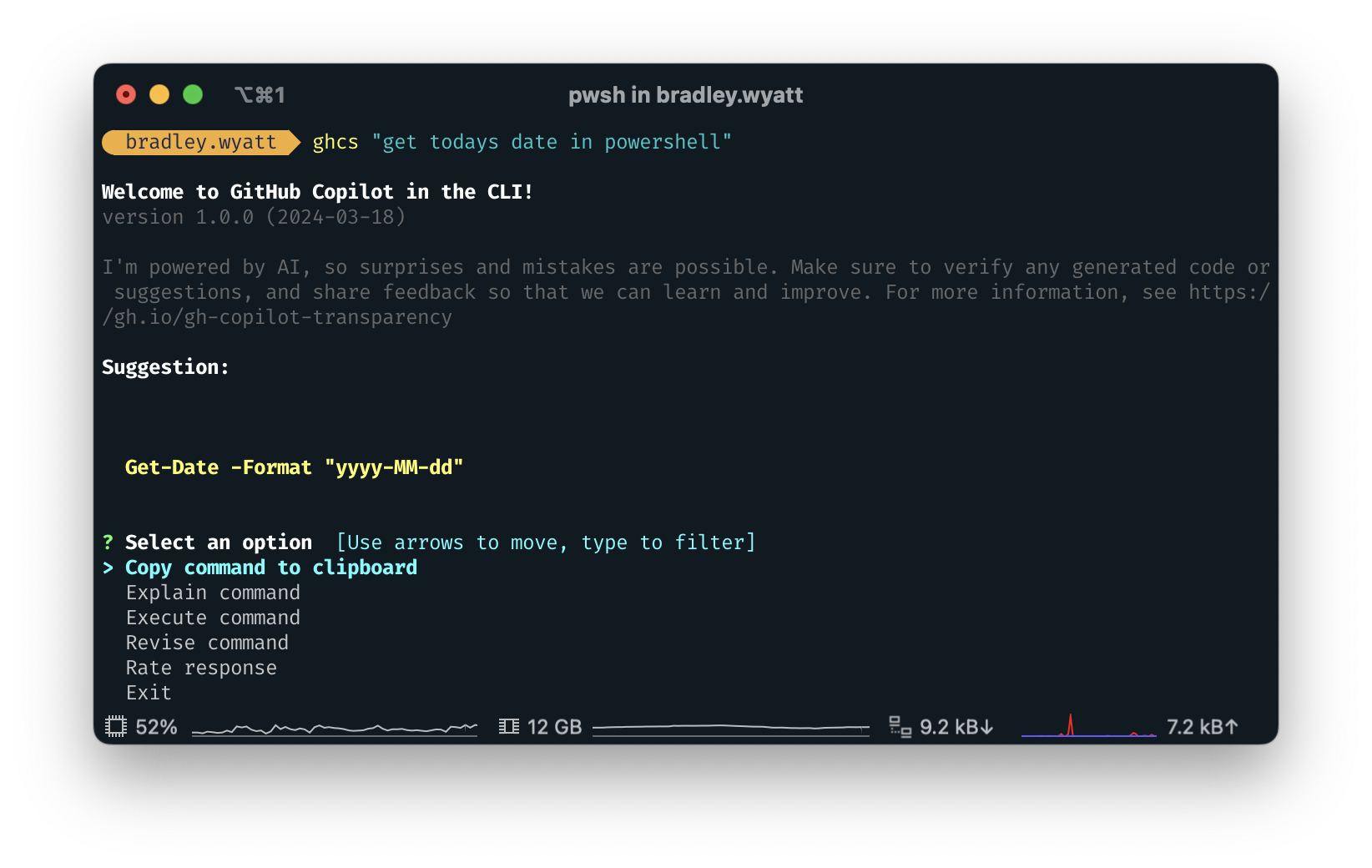Image resolution: width=1372 pixels, height=868 pixels.
Task: Click the window title 'pwsh in bradley.wyatt'
Action: tap(686, 95)
